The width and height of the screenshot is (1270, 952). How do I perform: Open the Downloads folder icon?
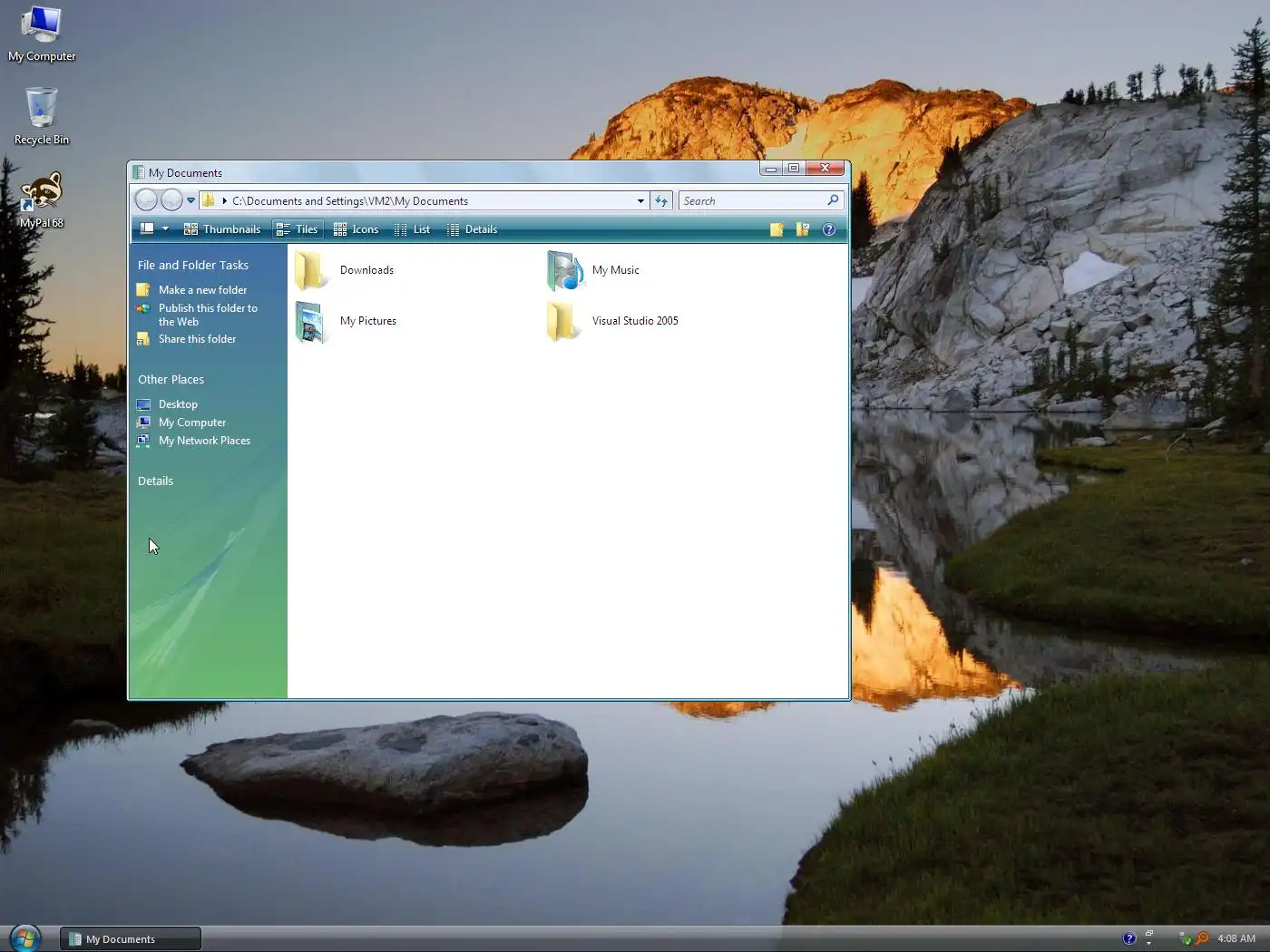[310, 270]
